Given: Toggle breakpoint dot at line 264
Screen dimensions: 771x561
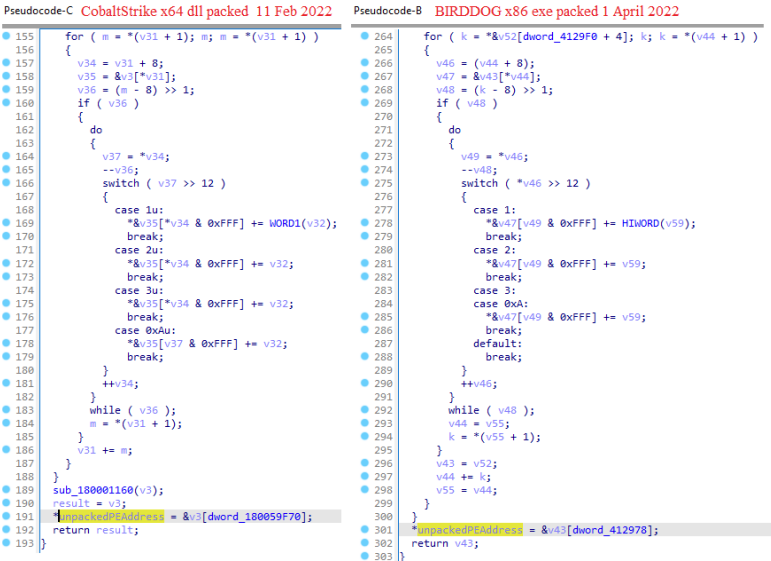Looking at the screenshot, I should [365, 36].
